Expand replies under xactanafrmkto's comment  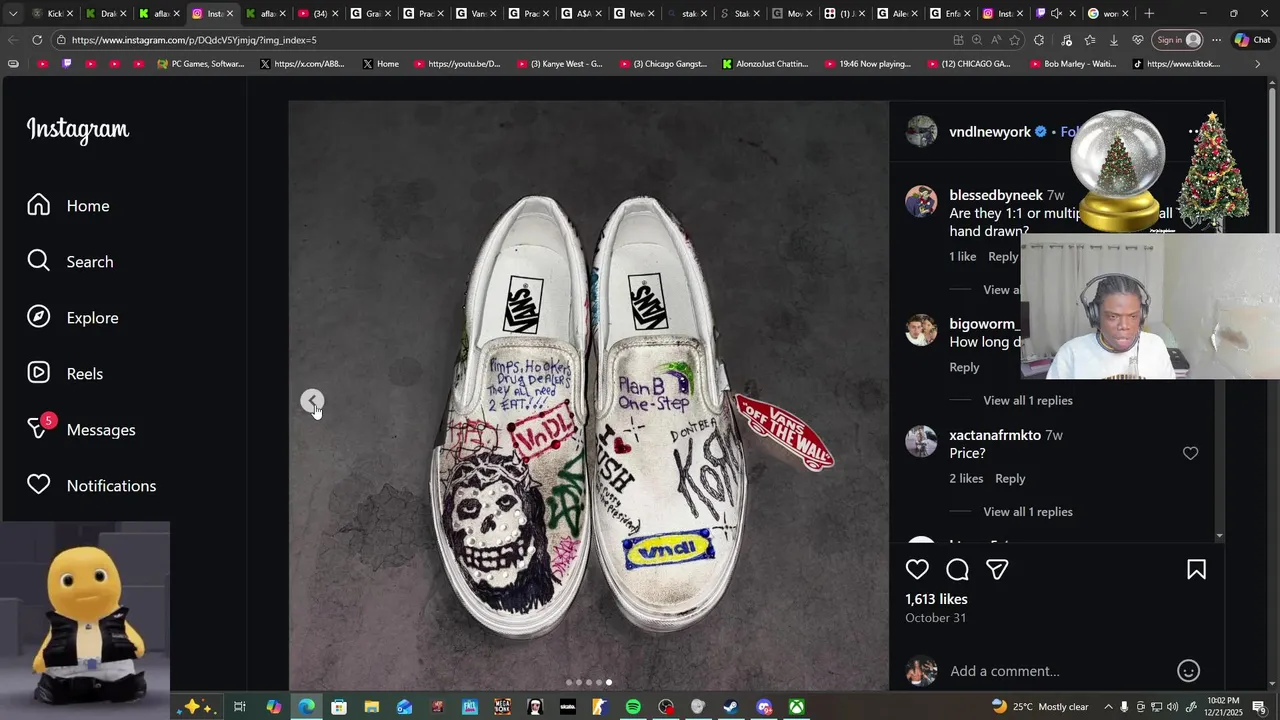pos(1027,512)
